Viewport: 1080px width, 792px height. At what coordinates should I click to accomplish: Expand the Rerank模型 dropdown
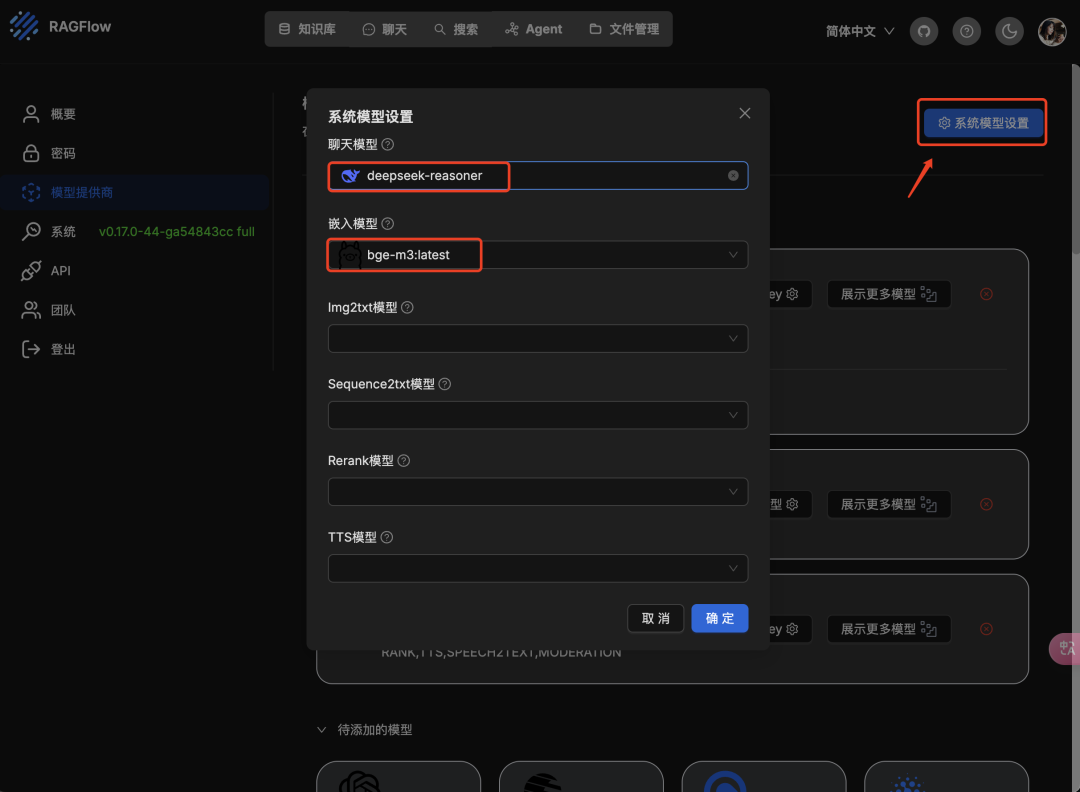[538, 491]
